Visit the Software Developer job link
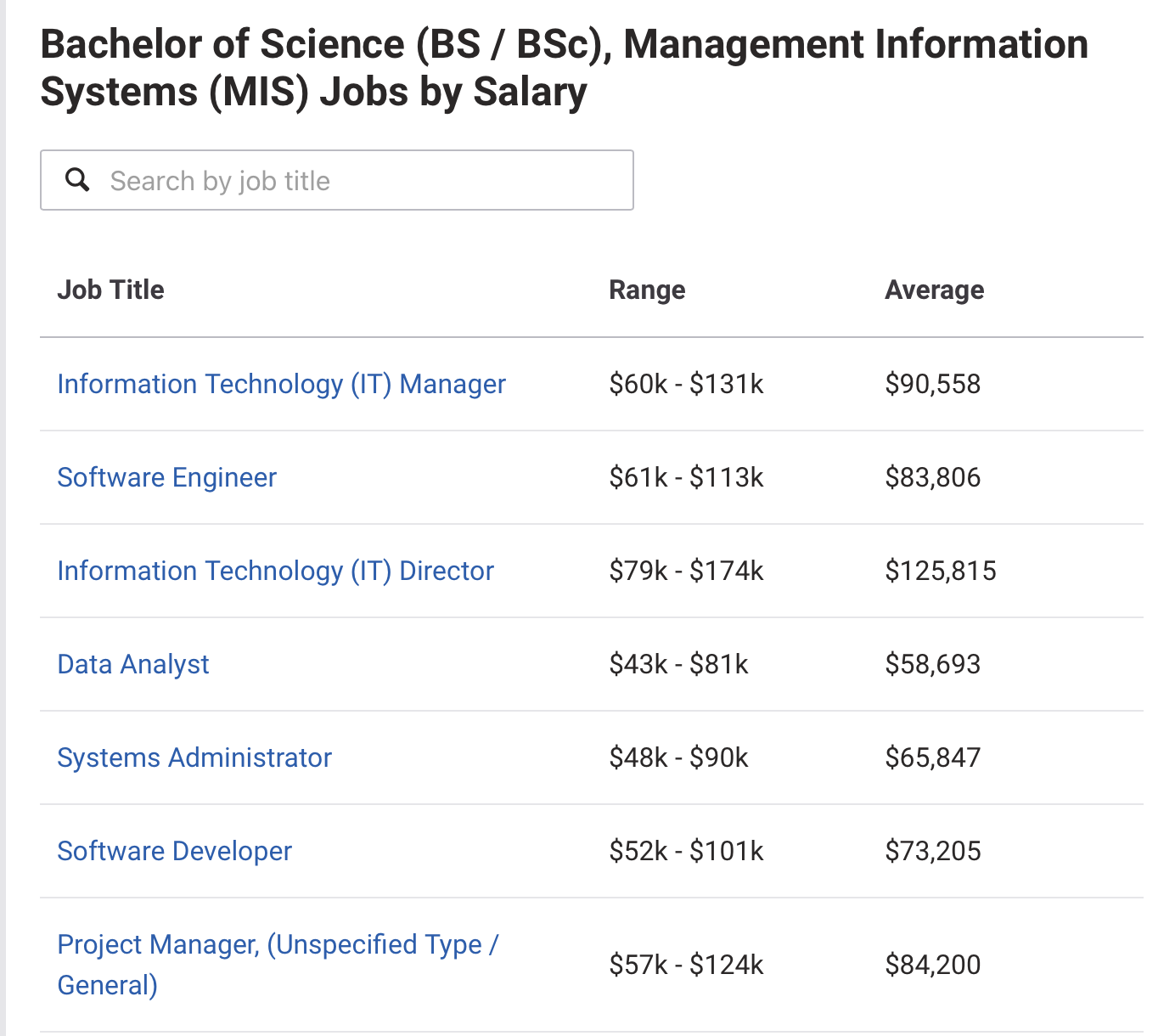 tap(174, 851)
